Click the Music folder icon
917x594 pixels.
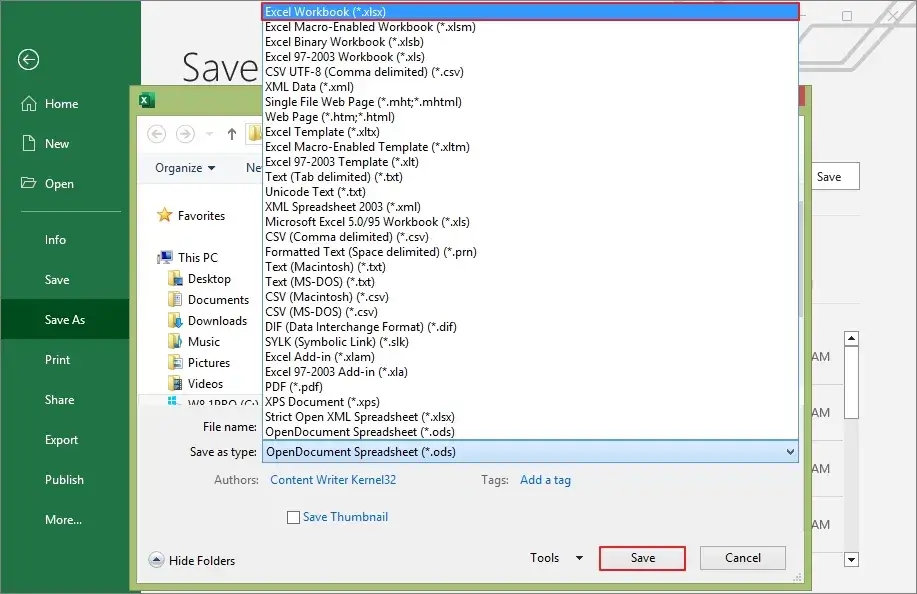click(175, 341)
